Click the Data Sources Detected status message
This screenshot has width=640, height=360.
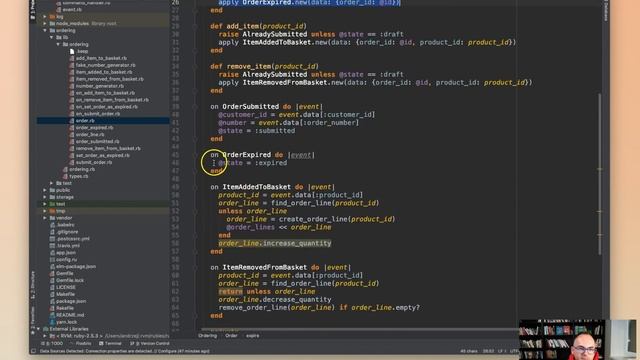coord(124,351)
